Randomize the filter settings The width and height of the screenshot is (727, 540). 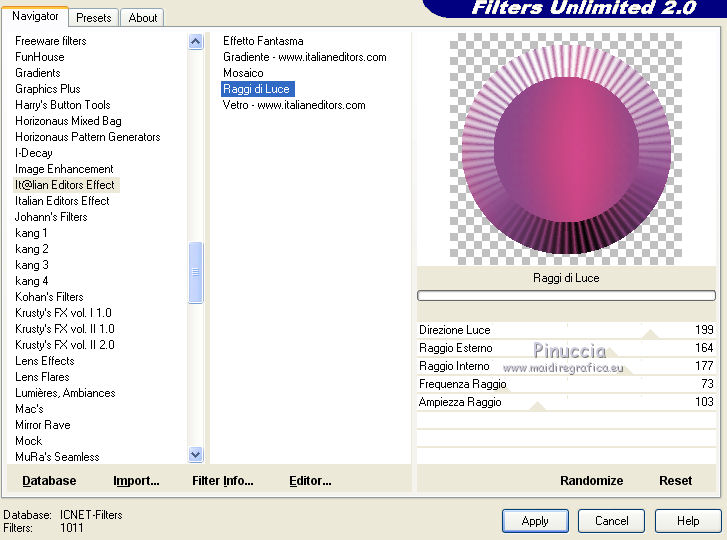point(592,481)
